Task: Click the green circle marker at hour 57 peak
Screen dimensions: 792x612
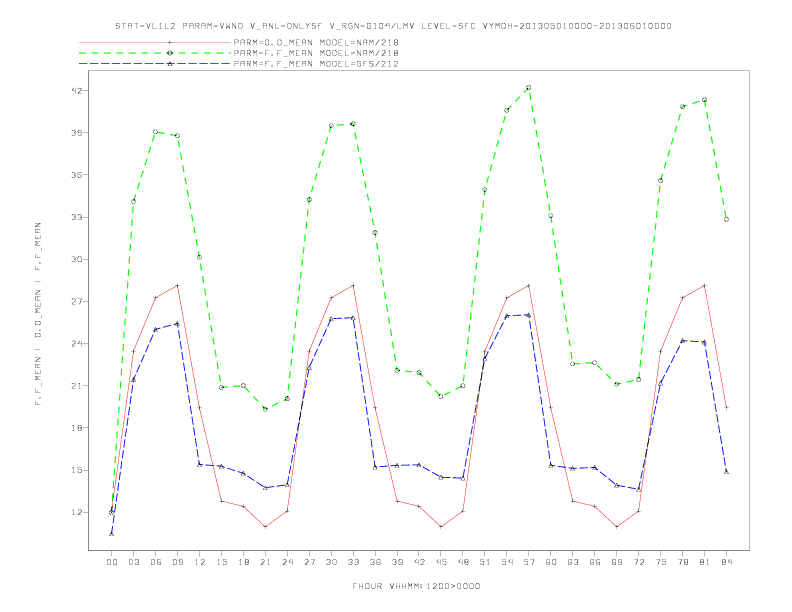Action: coord(529,88)
